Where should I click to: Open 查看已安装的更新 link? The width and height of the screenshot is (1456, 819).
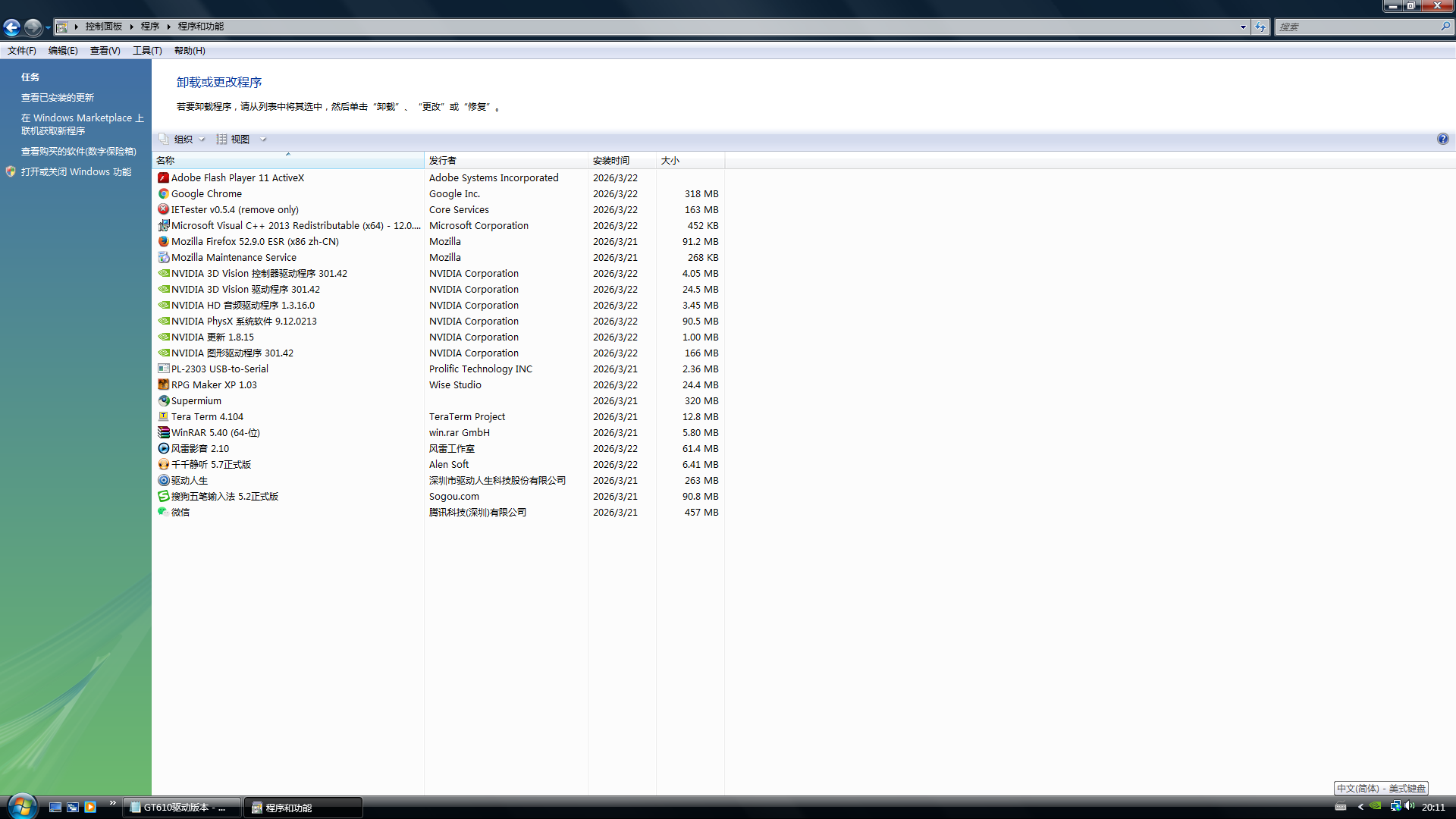(x=58, y=97)
